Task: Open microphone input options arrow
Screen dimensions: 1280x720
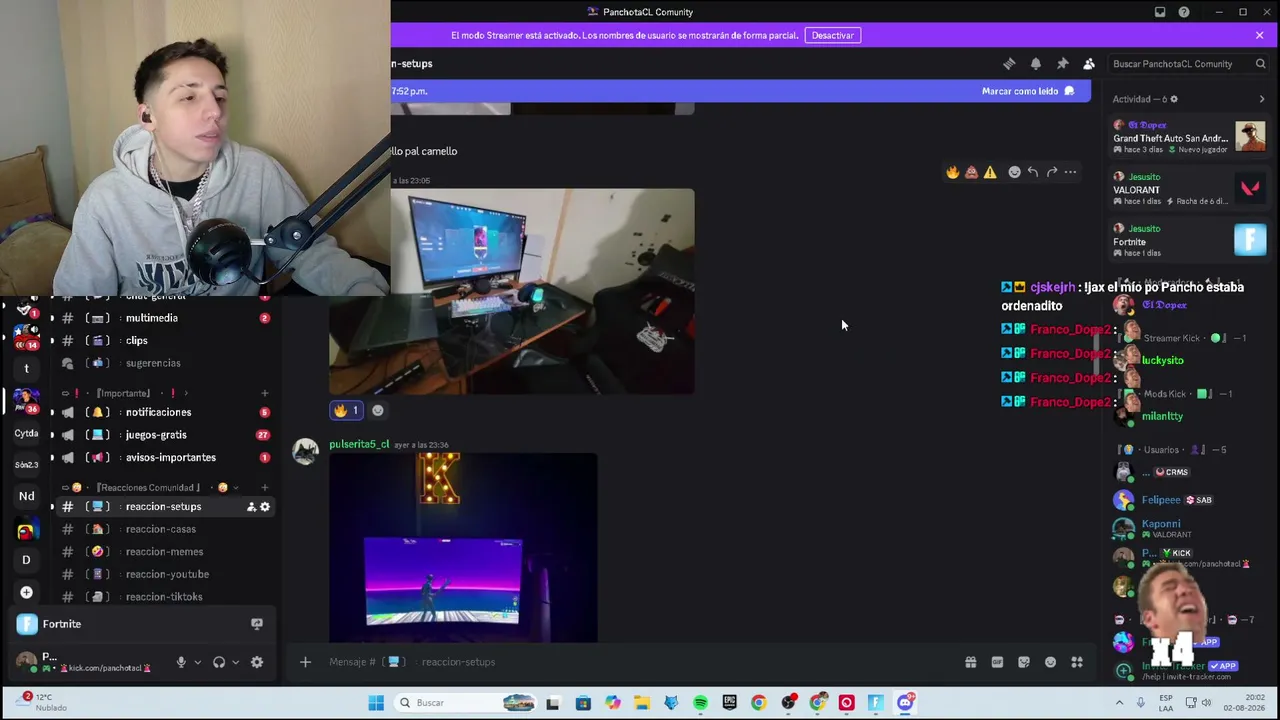Action: point(197,662)
